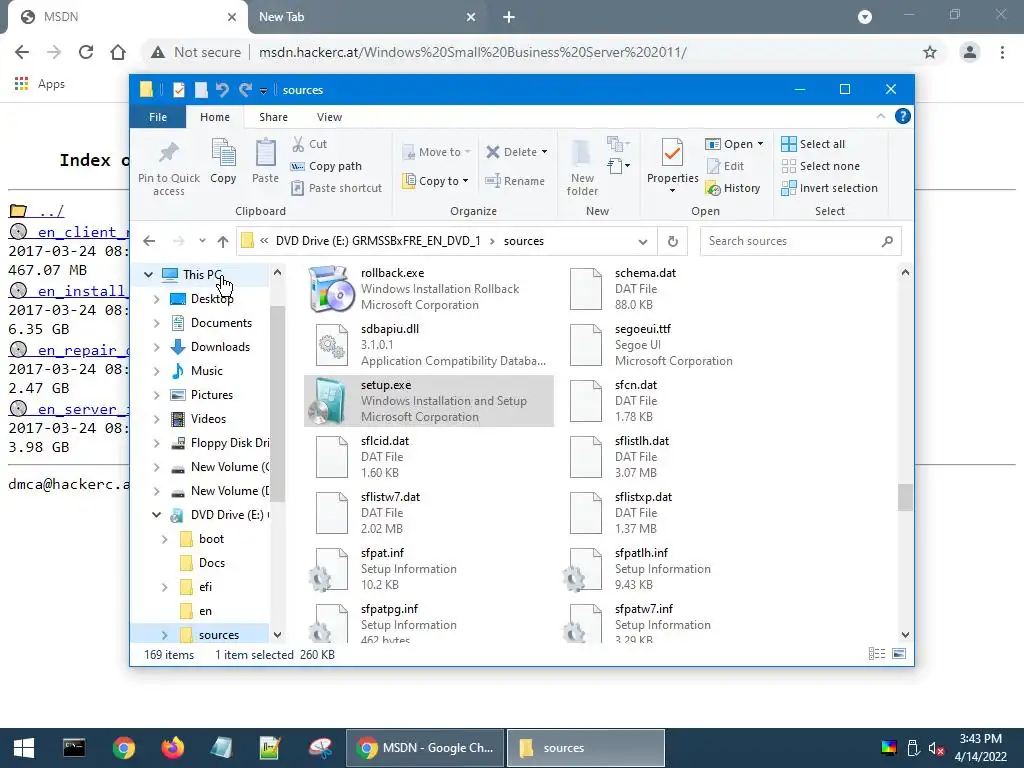Viewport: 1024px width, 768px height.
Task: Select sfpat.inf file
Action: (429, 569)
